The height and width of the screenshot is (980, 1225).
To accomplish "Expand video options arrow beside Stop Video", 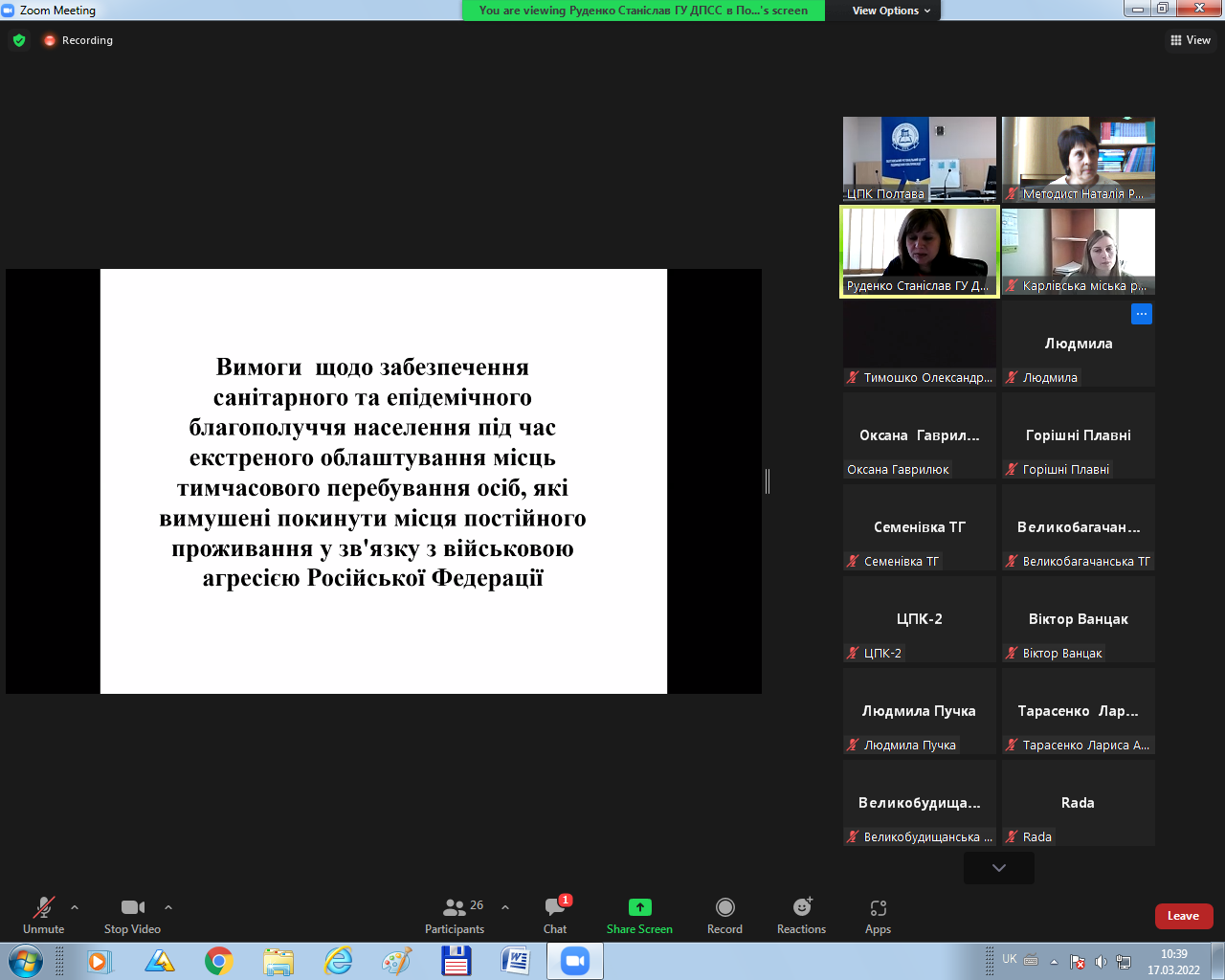I will [x=168, y=907].
